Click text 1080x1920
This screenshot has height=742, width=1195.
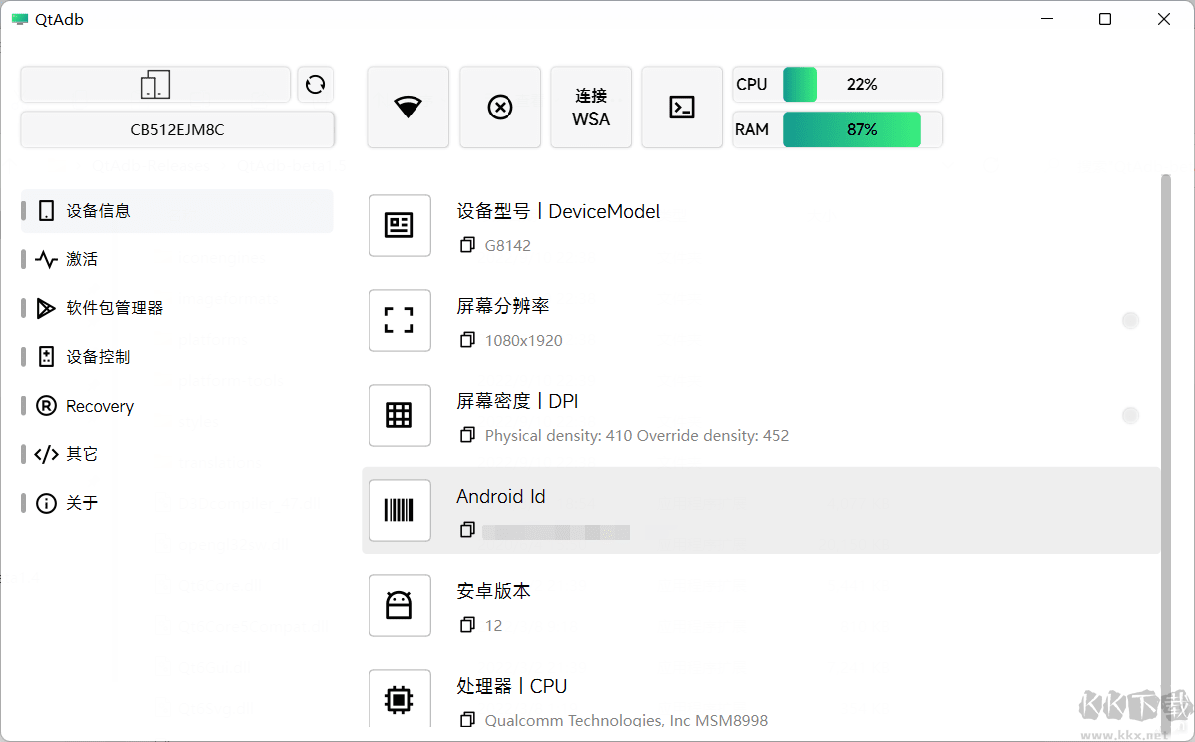pos(524,341)
